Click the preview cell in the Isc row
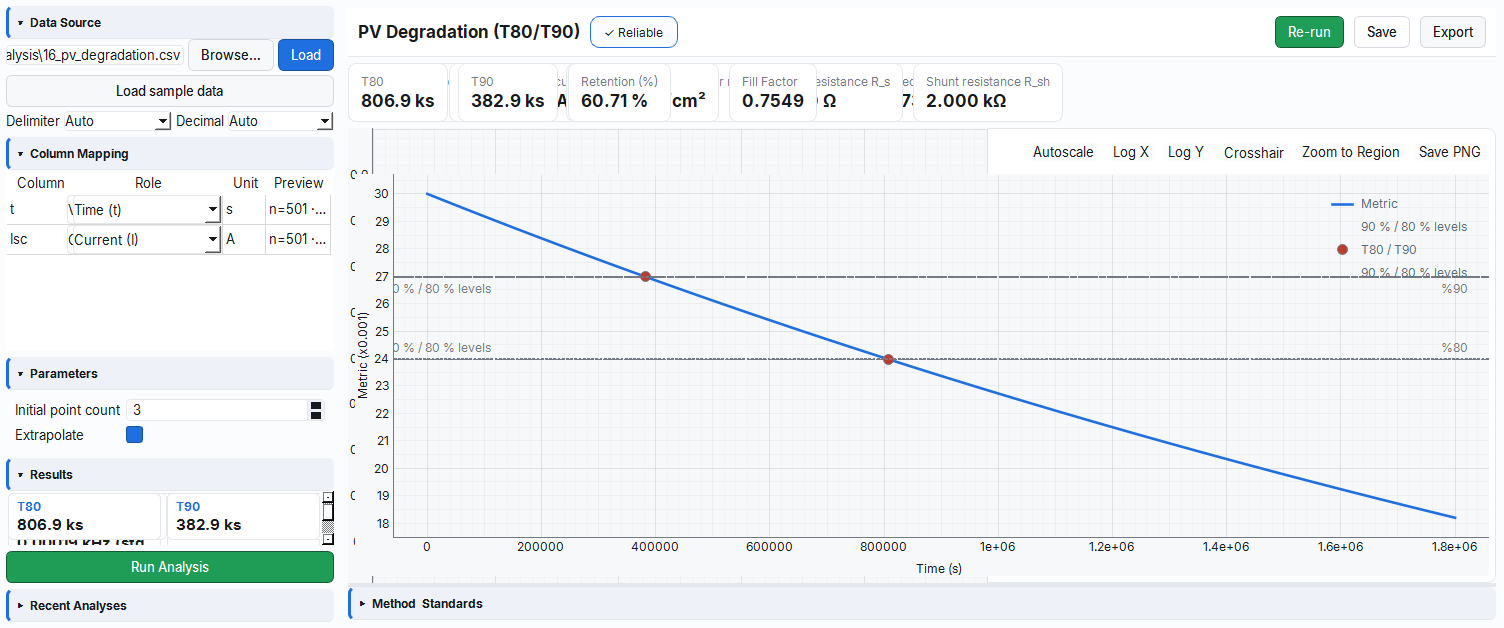Image resolution: width=1504 pixels, height=628 pixels. [298, 239]
